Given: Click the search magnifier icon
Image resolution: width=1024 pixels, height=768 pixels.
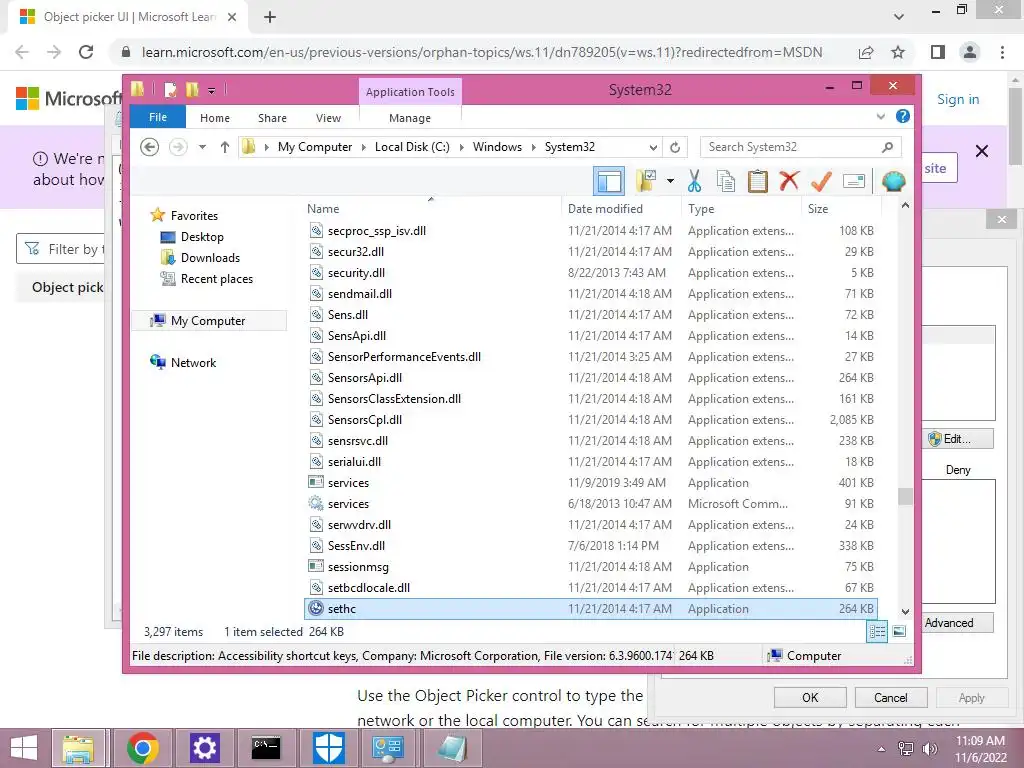Looking at the screenshot, I should point(887,147).
